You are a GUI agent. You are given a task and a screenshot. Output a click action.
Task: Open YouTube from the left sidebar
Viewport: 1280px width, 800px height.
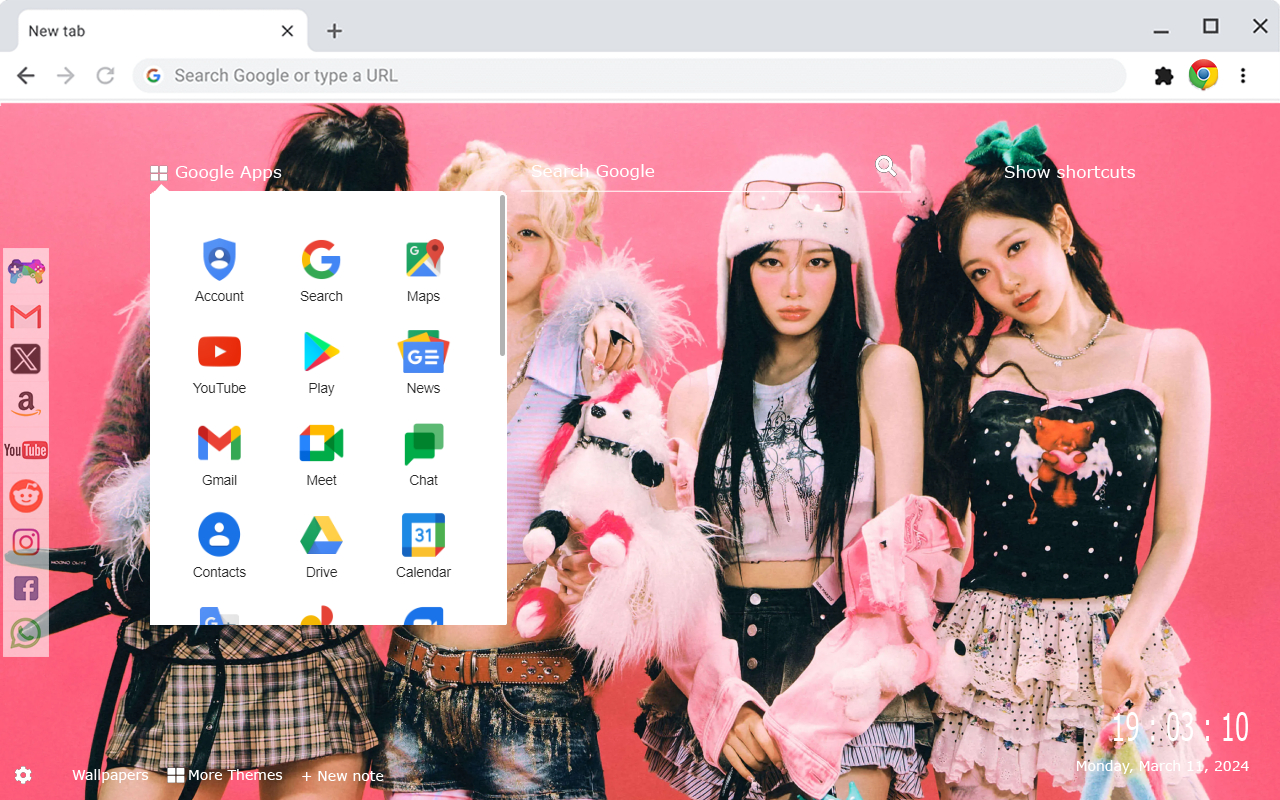[x=26, y=450]
